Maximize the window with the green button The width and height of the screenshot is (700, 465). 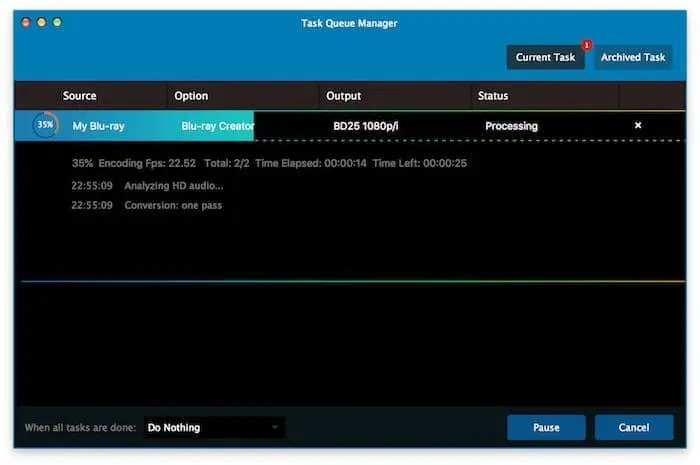point(58,22)
